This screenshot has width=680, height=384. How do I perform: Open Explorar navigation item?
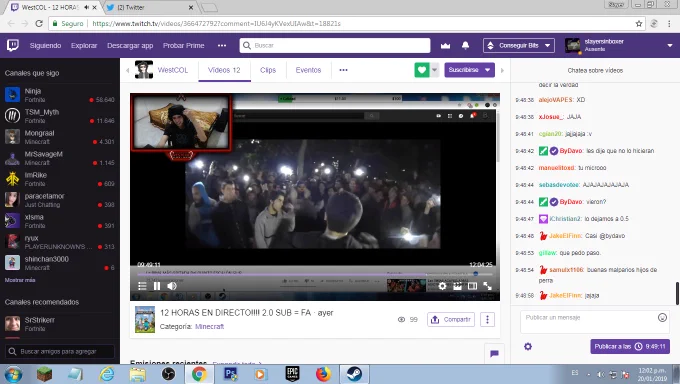84,46
